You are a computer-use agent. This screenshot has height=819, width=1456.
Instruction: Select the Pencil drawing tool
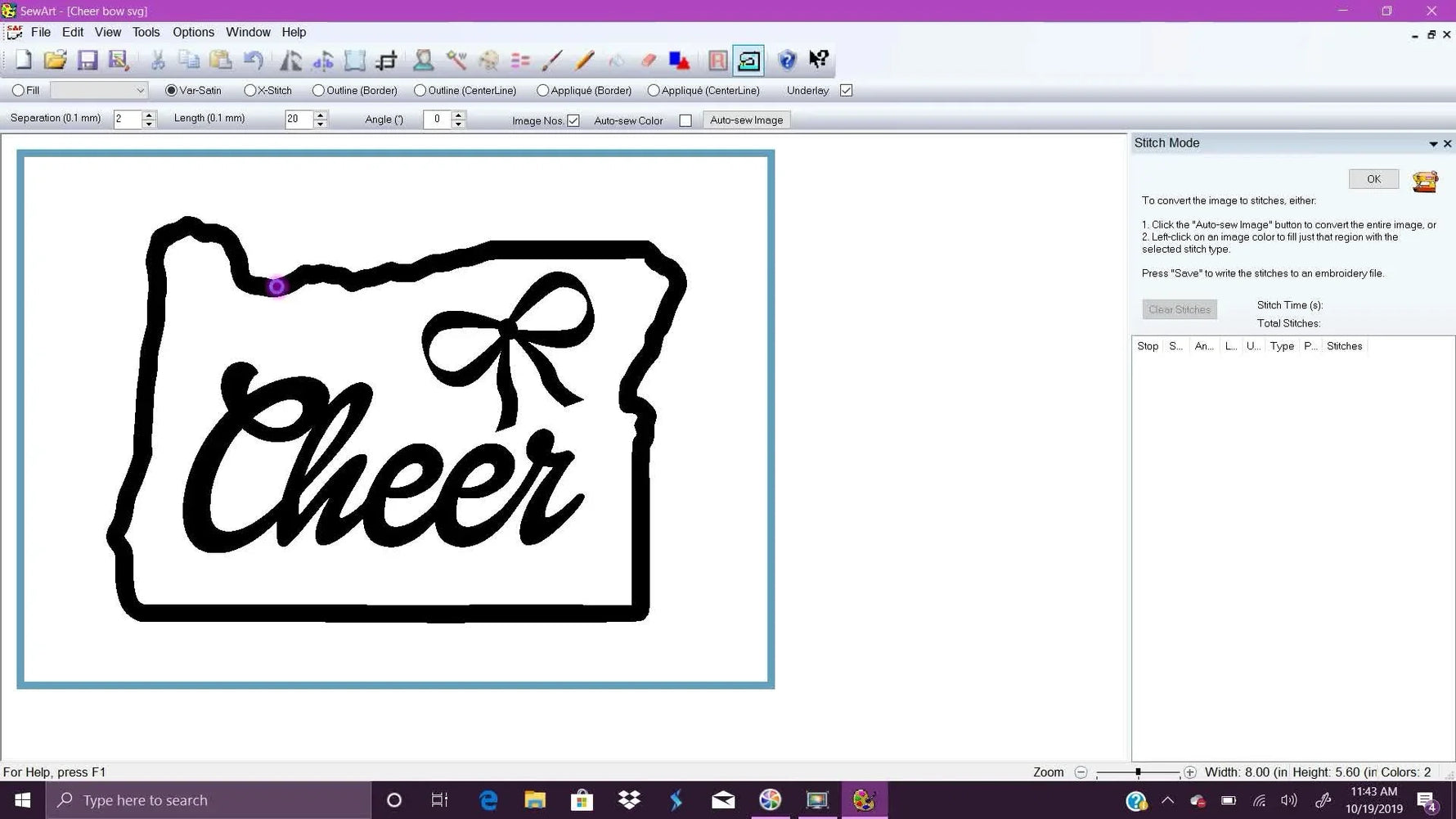[x=584, y=60]
